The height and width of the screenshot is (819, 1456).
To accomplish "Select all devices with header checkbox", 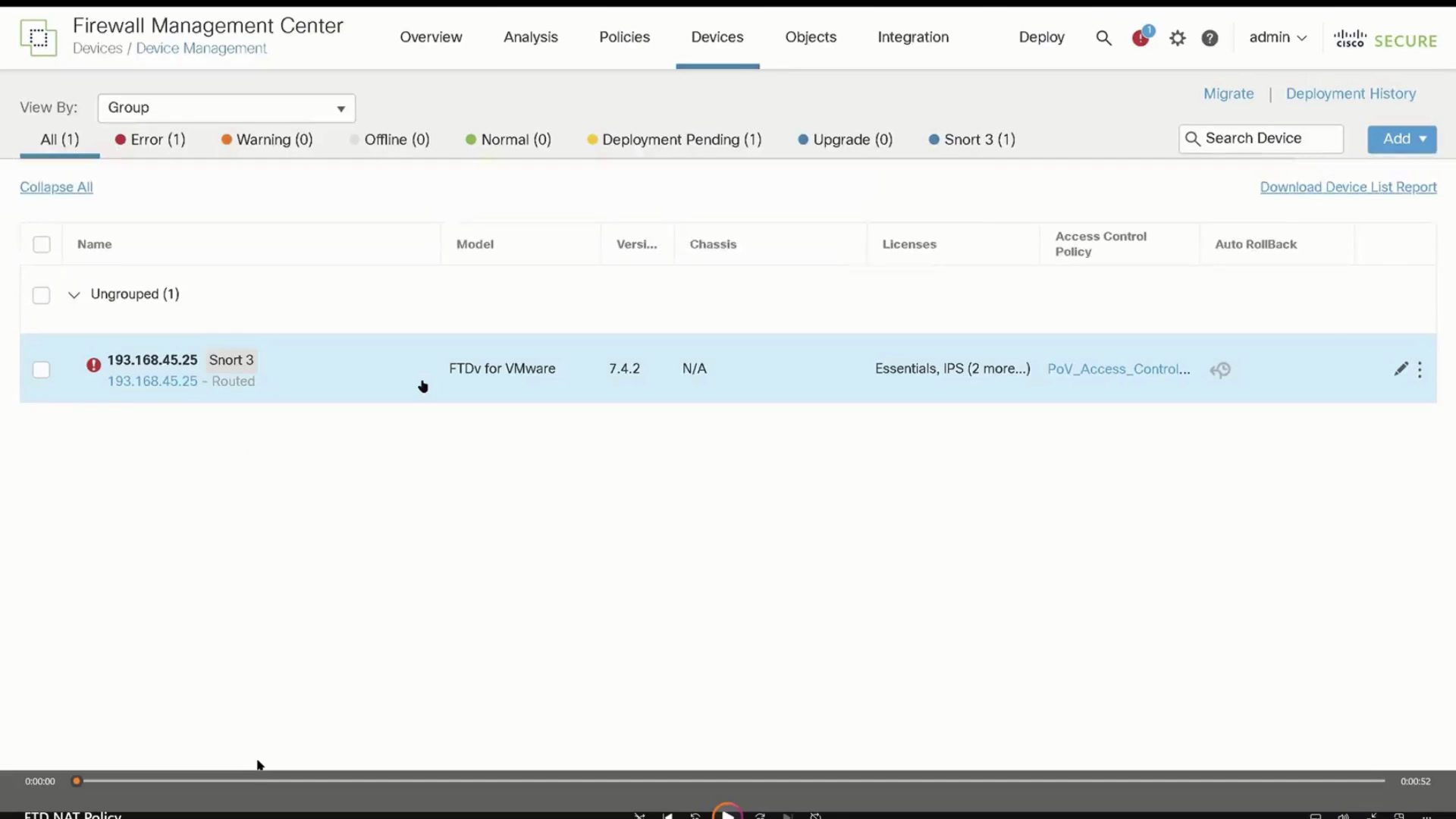I will 42,244.
